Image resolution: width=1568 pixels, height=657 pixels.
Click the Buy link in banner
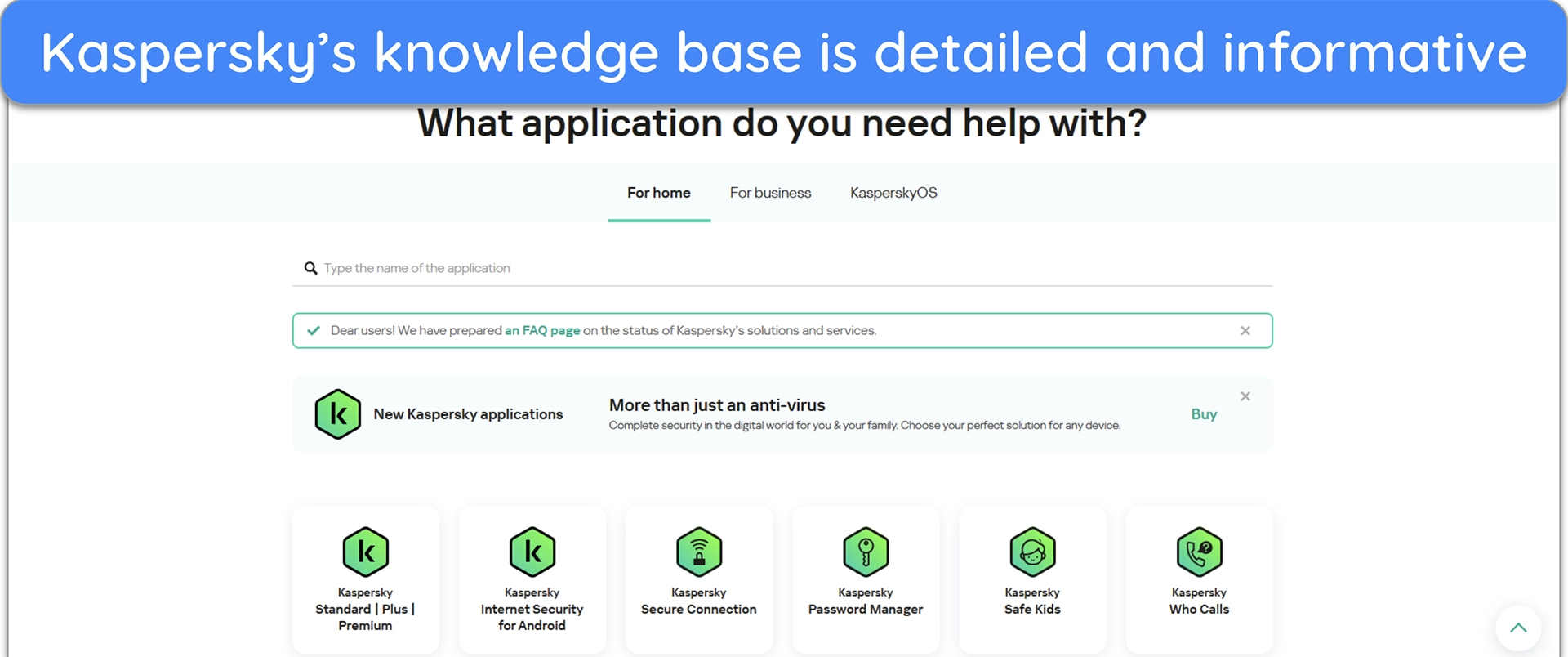pyautogui.click(x=1204, y=414)
